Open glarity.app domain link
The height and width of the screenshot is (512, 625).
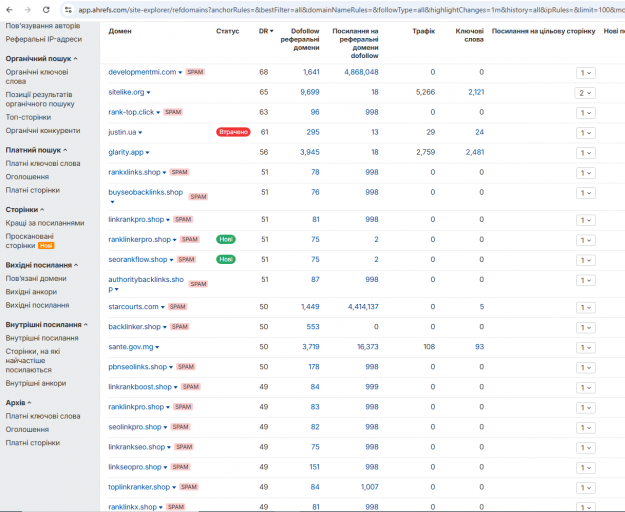pos(126,152)
